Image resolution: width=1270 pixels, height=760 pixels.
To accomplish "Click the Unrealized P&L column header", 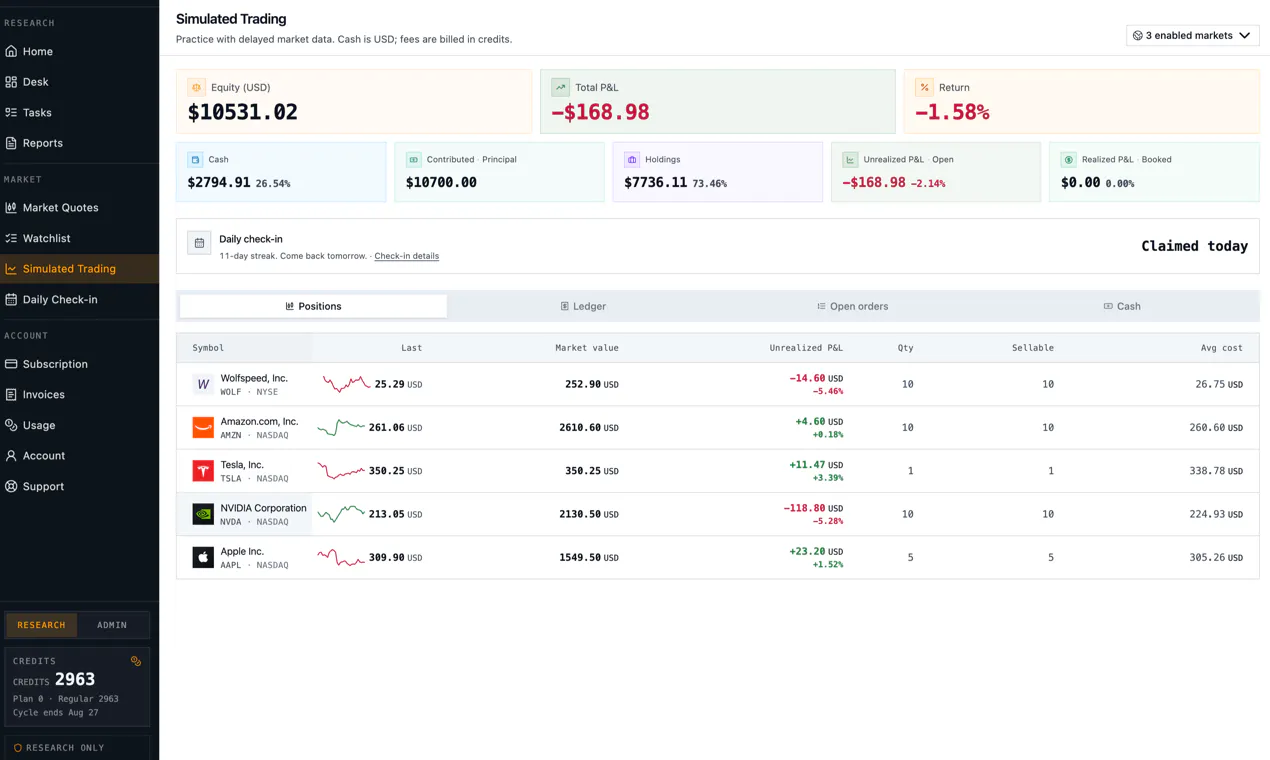I will pos(806,348).
